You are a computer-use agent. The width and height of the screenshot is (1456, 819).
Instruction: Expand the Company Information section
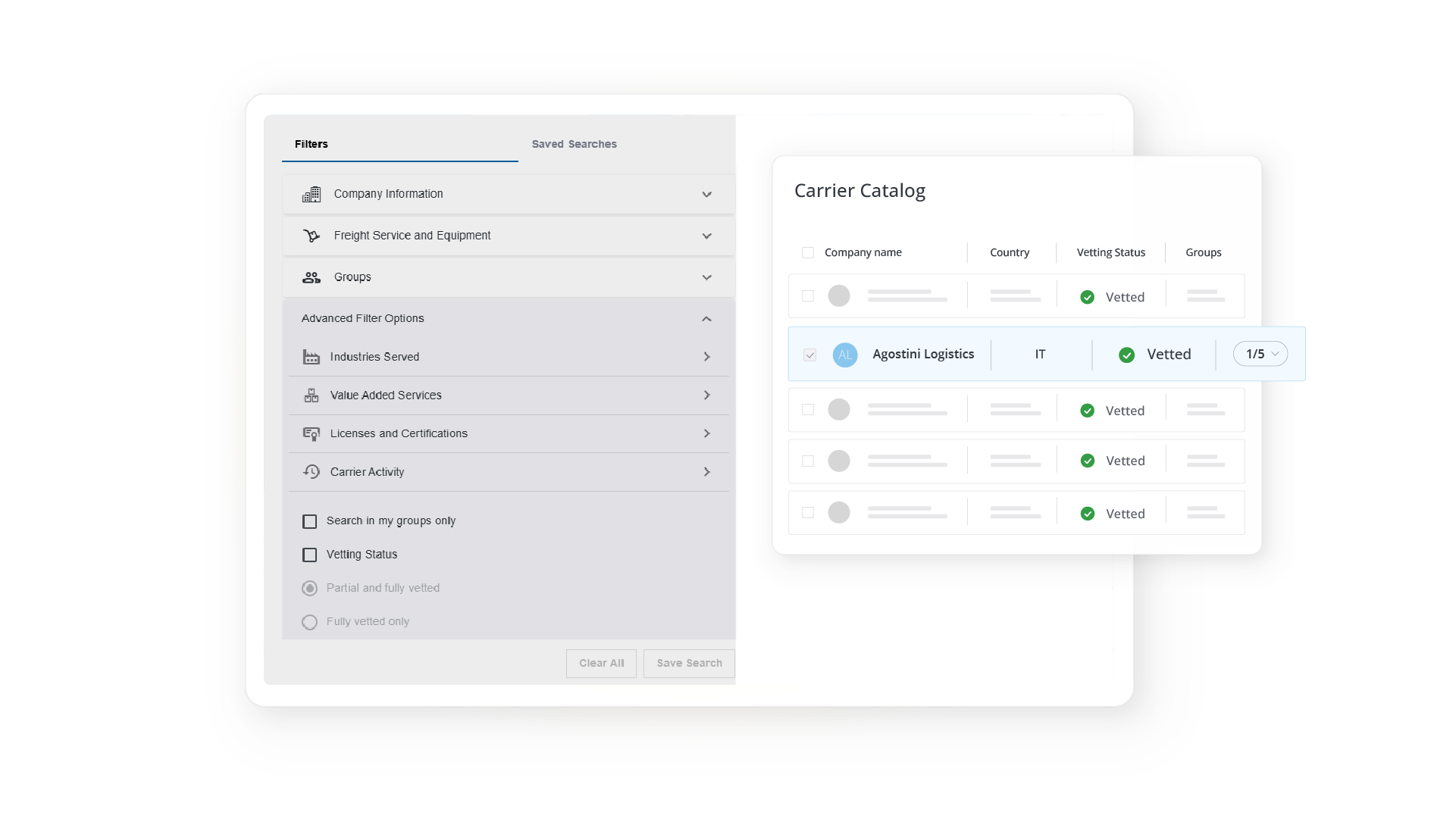point(706,194)
